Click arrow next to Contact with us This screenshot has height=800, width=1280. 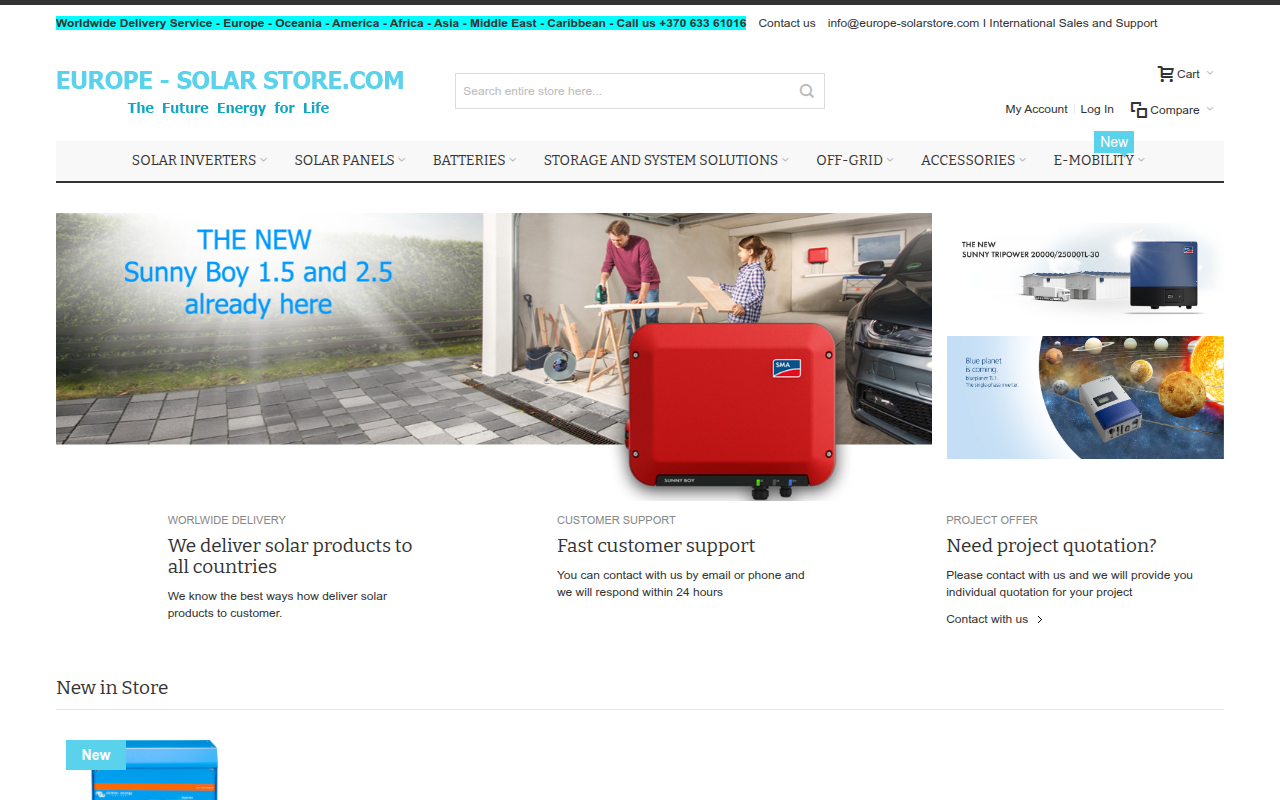(1040, 620)
